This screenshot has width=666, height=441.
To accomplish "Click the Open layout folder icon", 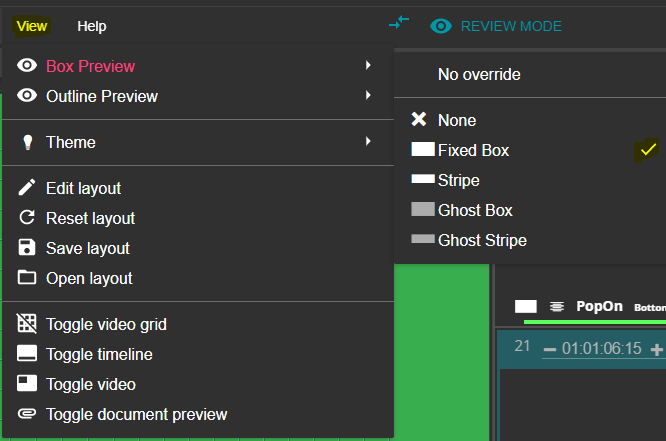I will (27, 278).
